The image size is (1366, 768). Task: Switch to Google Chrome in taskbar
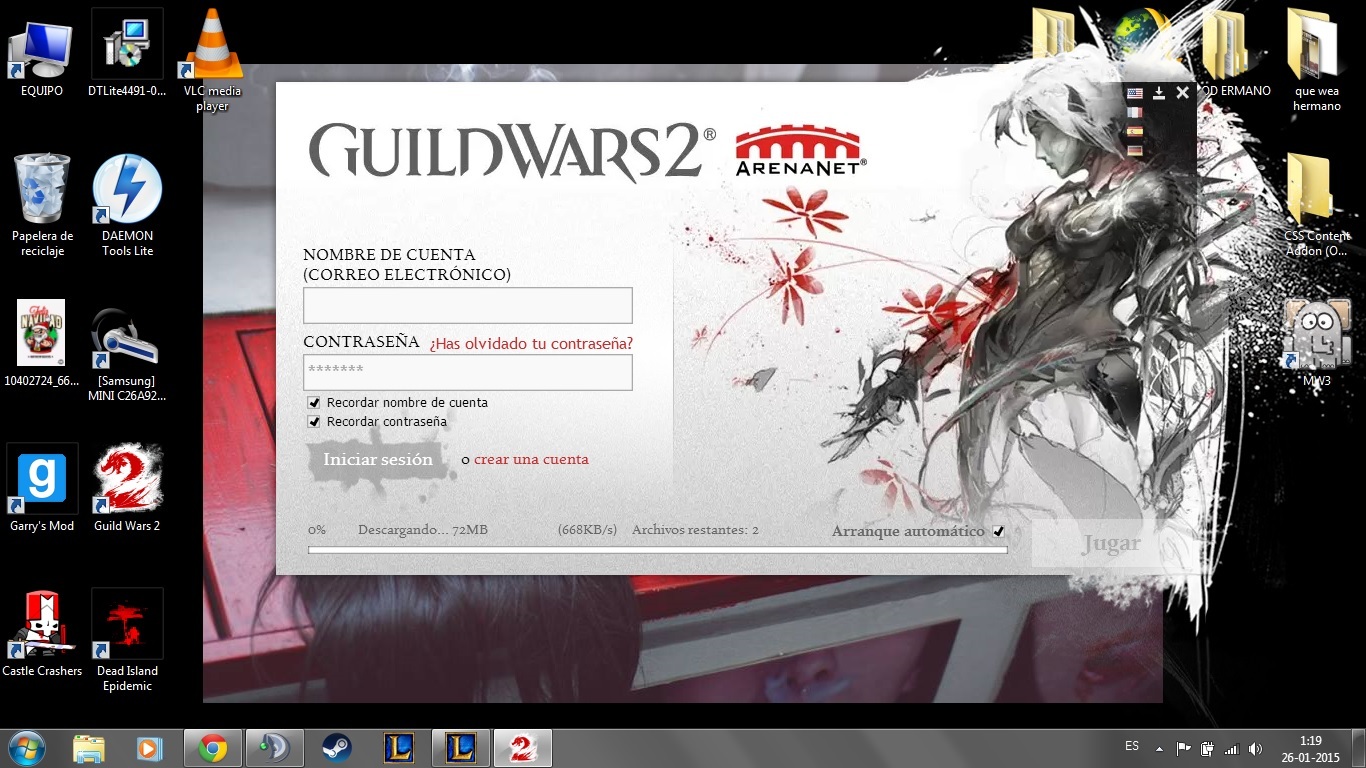click(212, 748)
